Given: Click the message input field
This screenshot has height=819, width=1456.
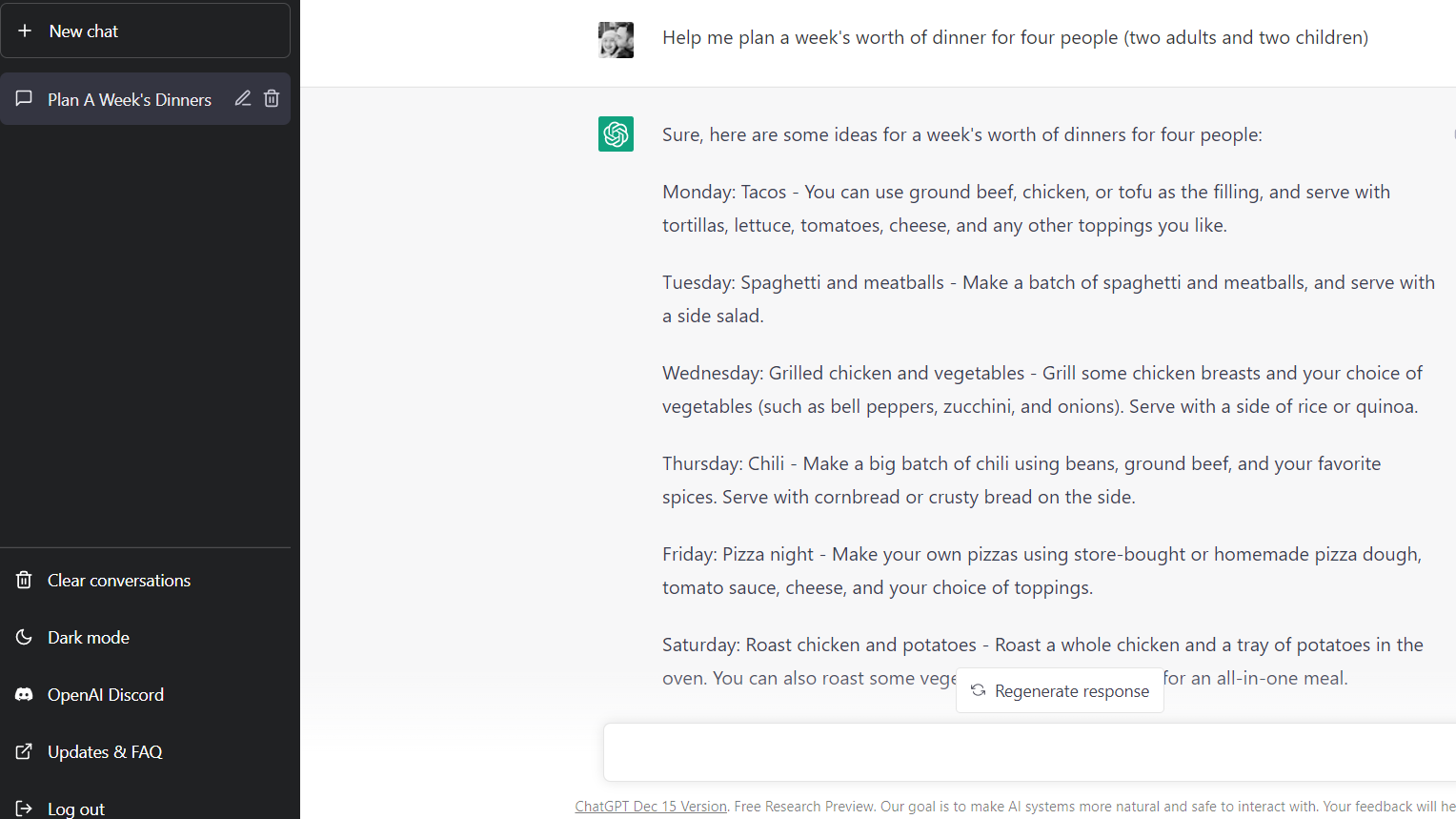Looking at the screenshot, I should (x=1029, y=752).
